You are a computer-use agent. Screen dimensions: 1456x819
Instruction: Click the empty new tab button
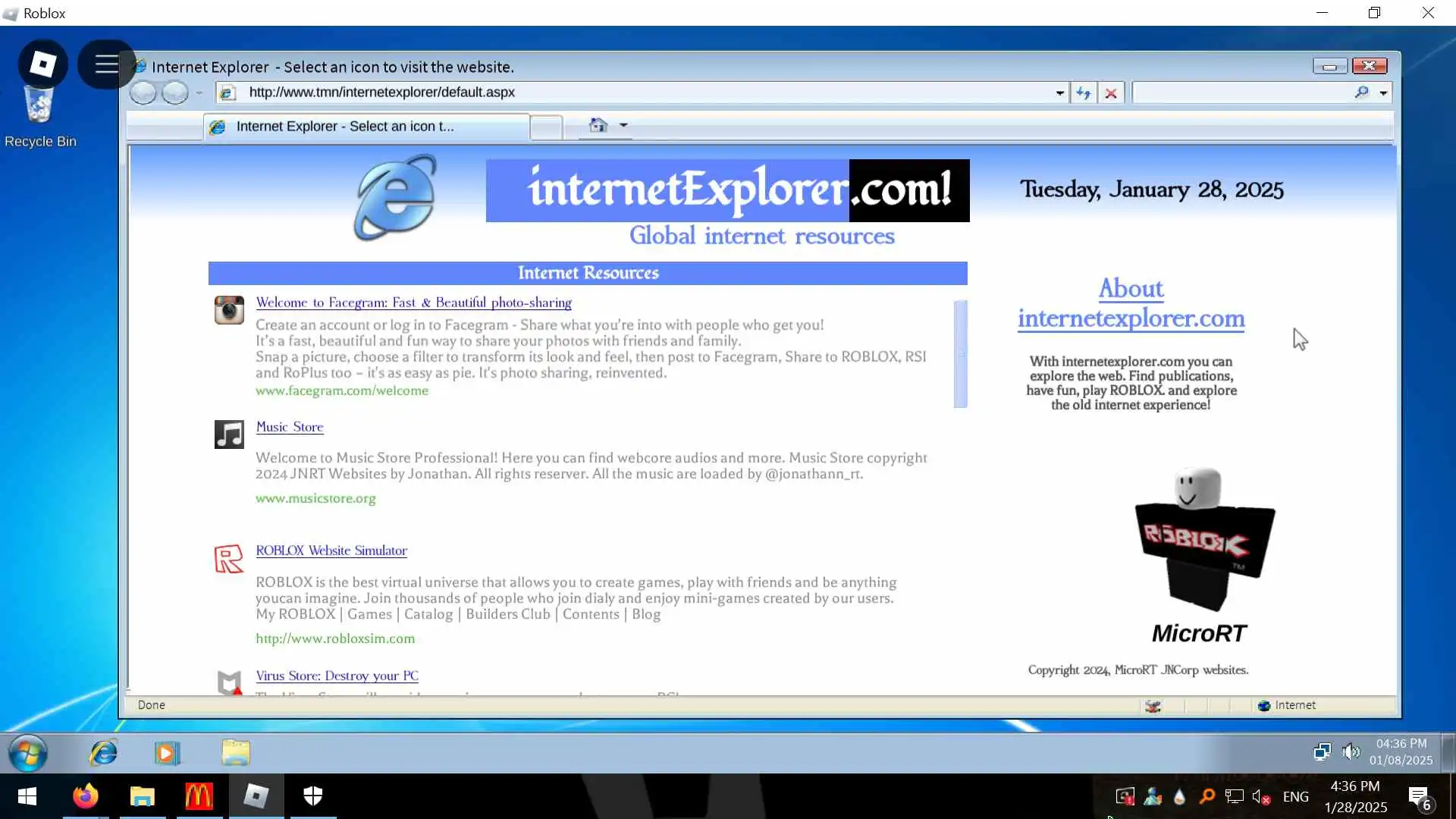coord(546,127)
